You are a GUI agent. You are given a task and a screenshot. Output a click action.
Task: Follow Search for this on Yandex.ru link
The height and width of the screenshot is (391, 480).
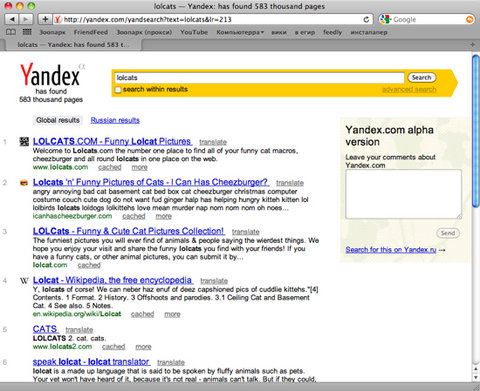pyautogui.click(x=391, y=250)
